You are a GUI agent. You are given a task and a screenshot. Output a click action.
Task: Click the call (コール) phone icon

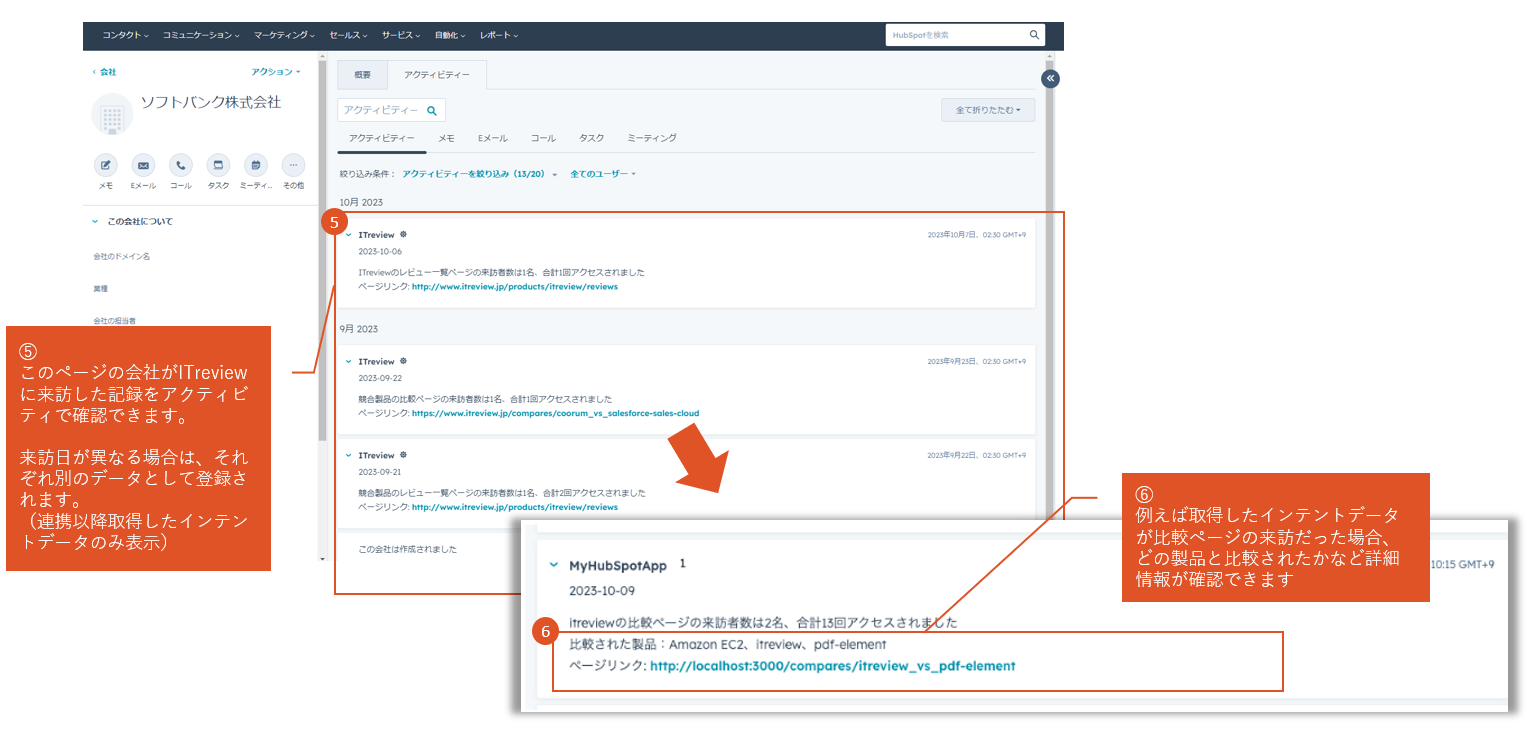pyautogui.click(x=181, y=166)
